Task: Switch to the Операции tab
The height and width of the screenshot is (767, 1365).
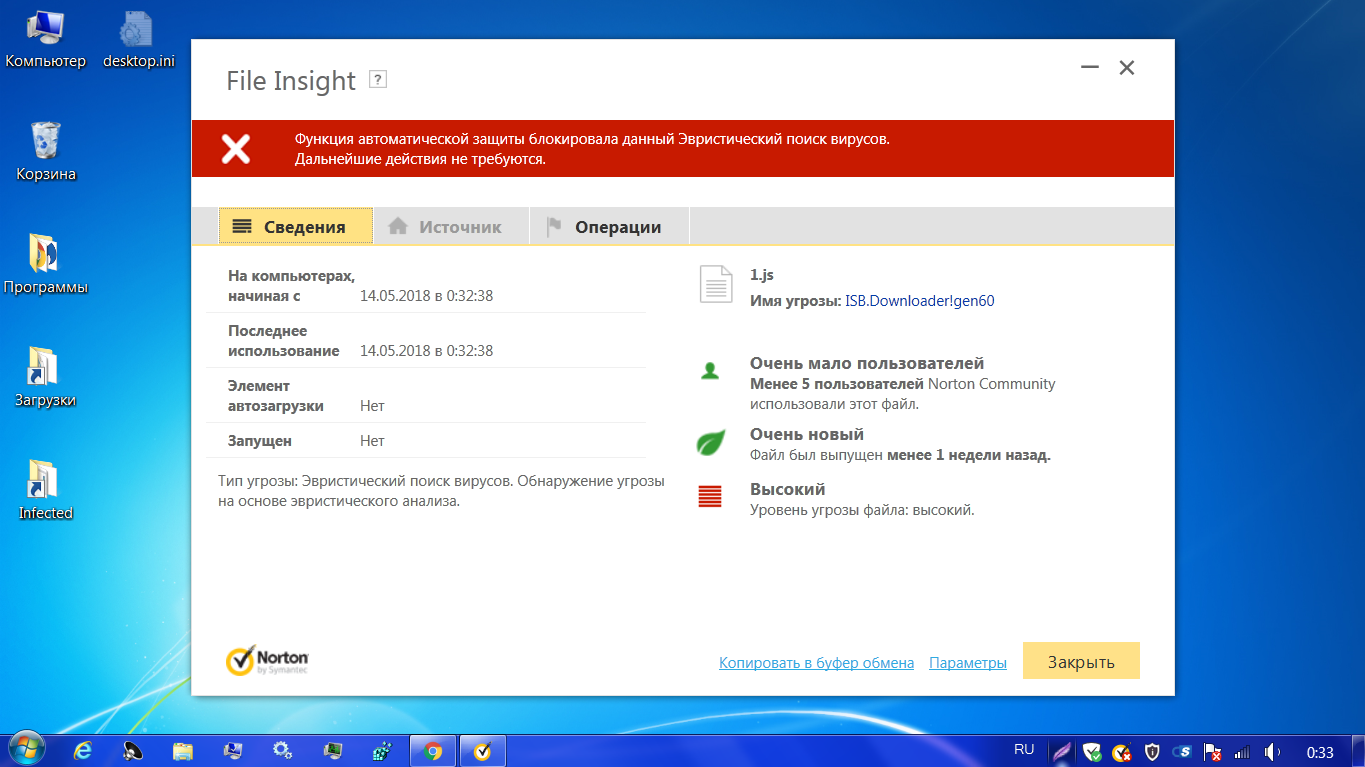Action: pyautogui.click(x=609, y=226)
